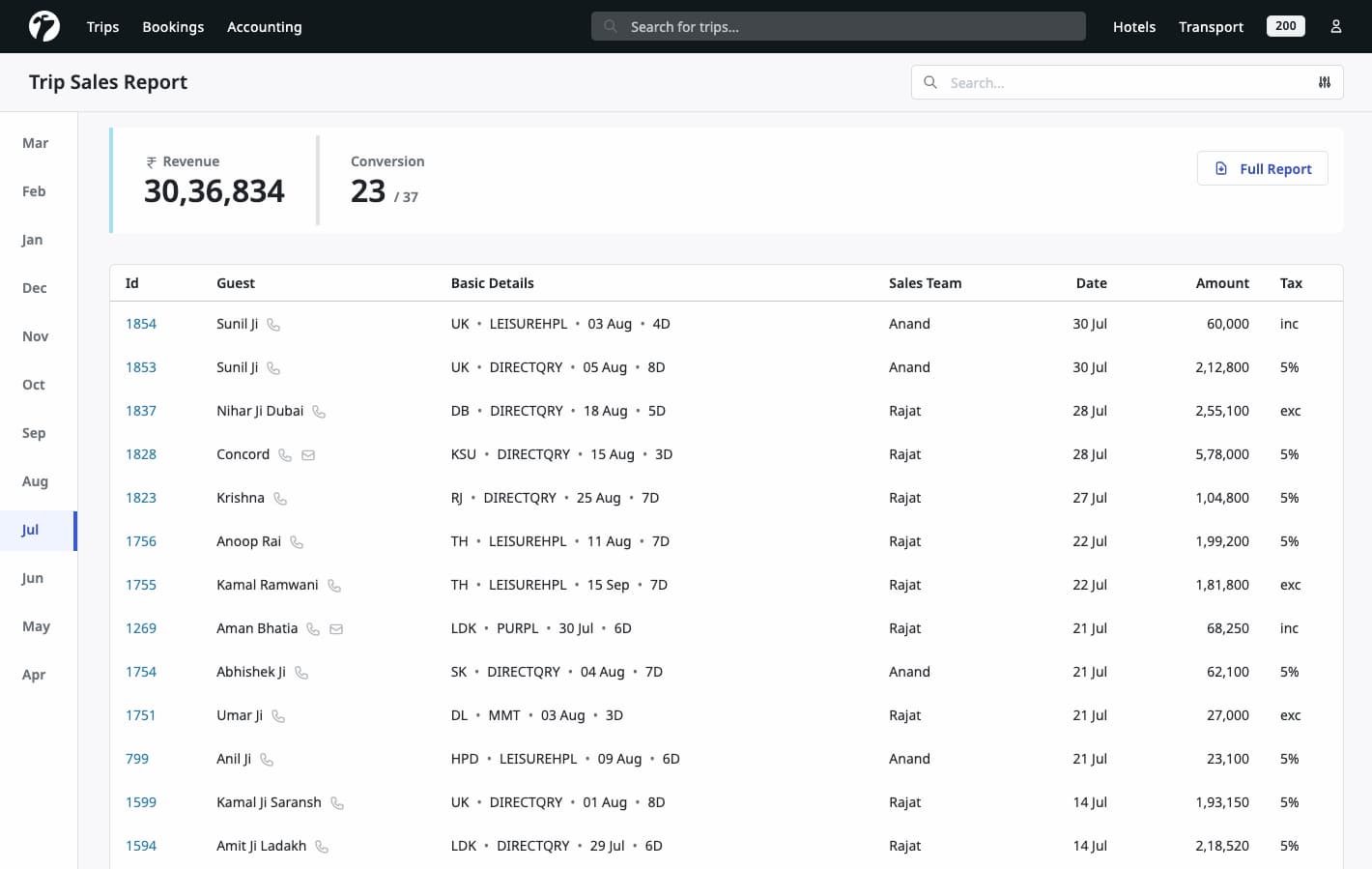Screen dimensions: 1372x869
Task: Click the Full Report button
Action: pyautogui.click(x=1263, y=168)
